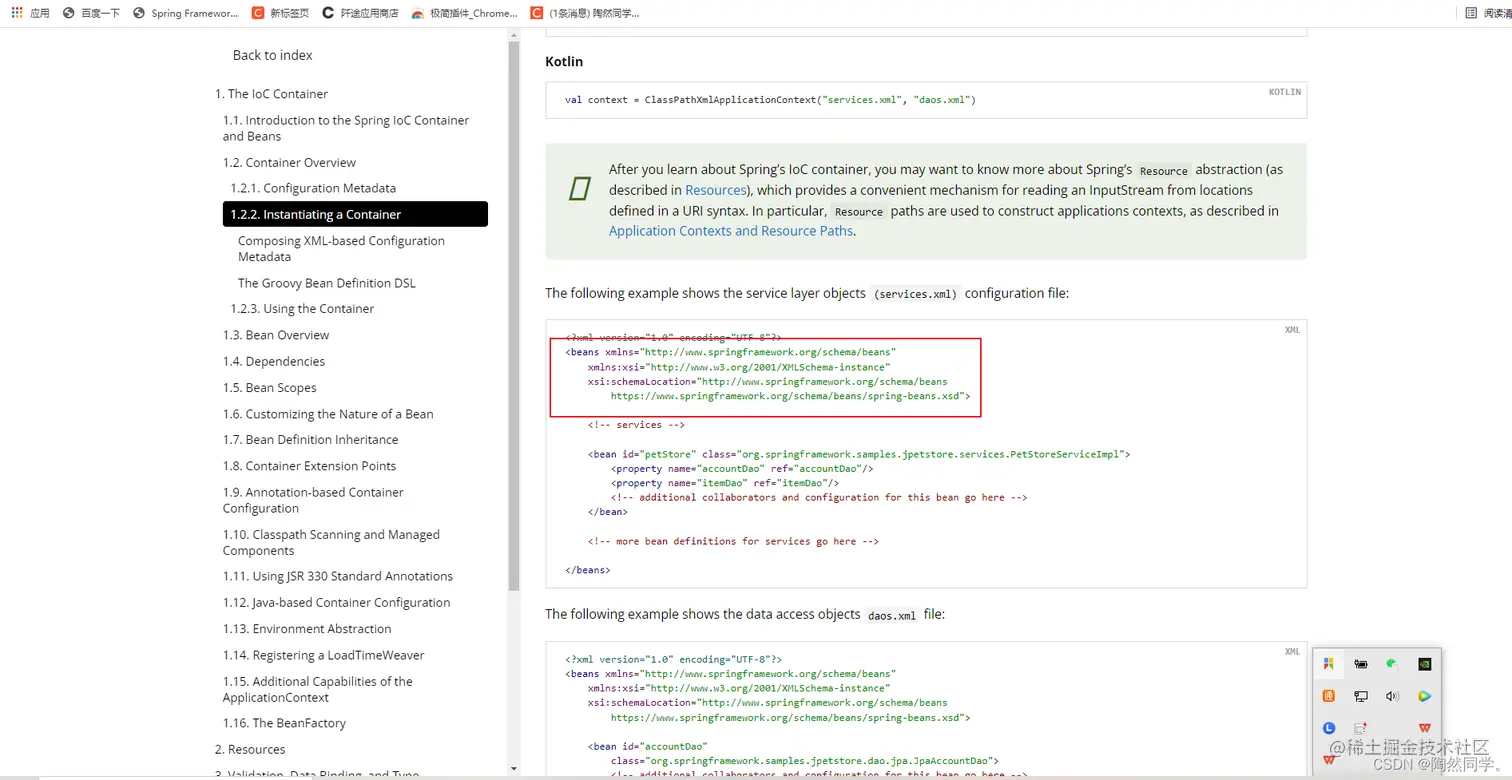Open 1.2.3. Using the Container
This screenshot has width=1512, height=780.
[302, 309]
